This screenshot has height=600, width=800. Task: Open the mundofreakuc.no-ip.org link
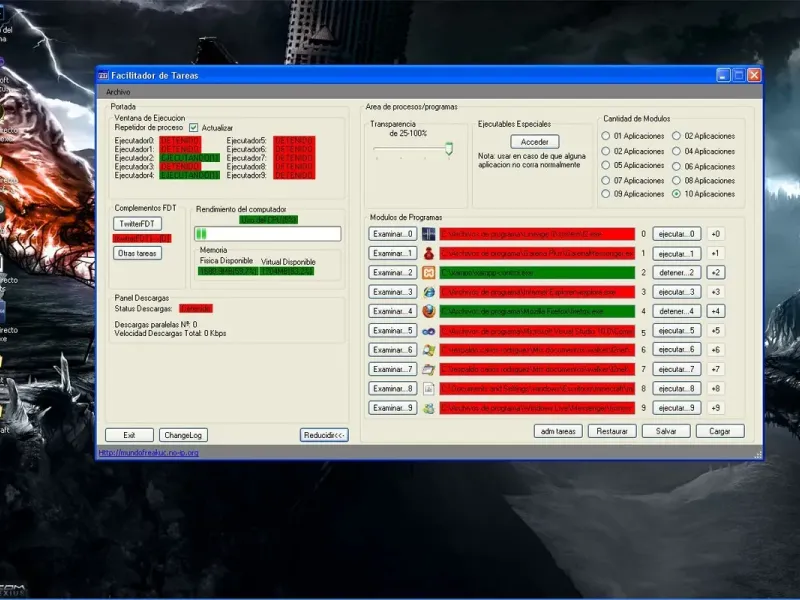148,453
